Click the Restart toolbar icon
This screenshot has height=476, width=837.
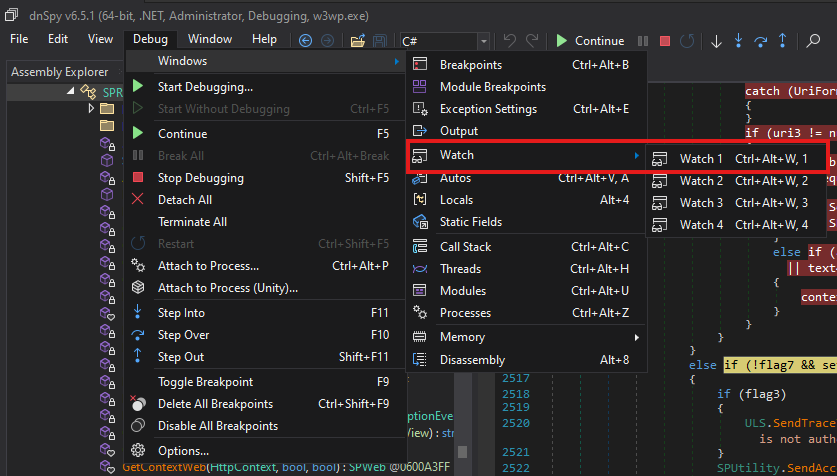pos(686,41)
